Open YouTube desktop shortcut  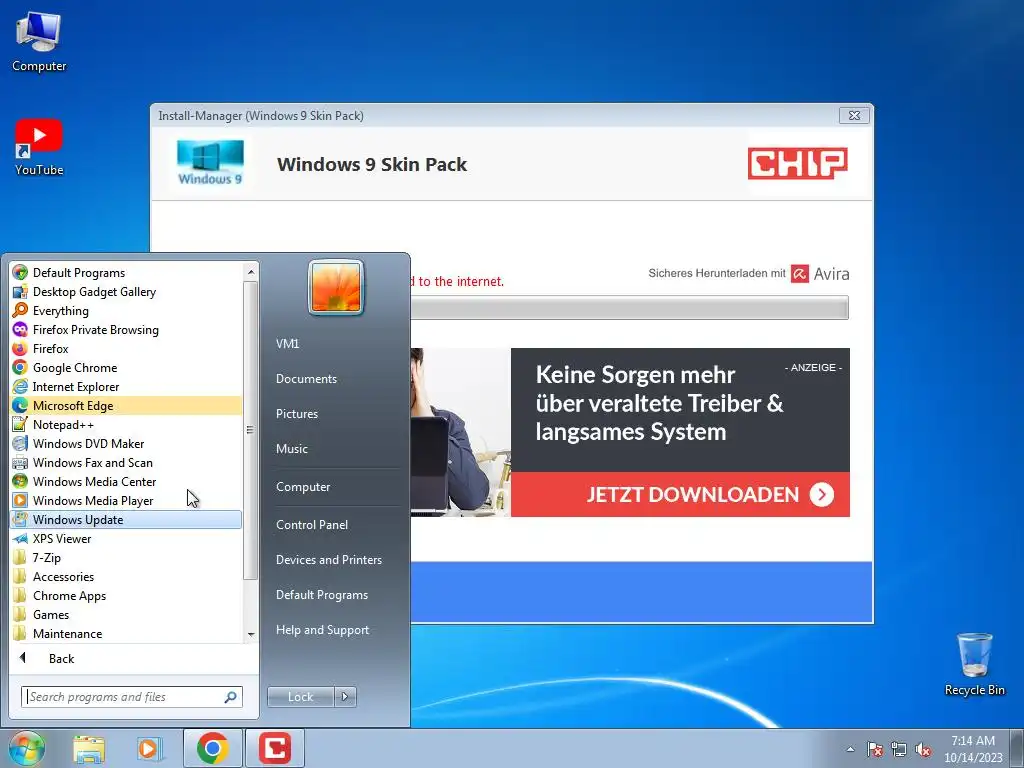point(39,147)
